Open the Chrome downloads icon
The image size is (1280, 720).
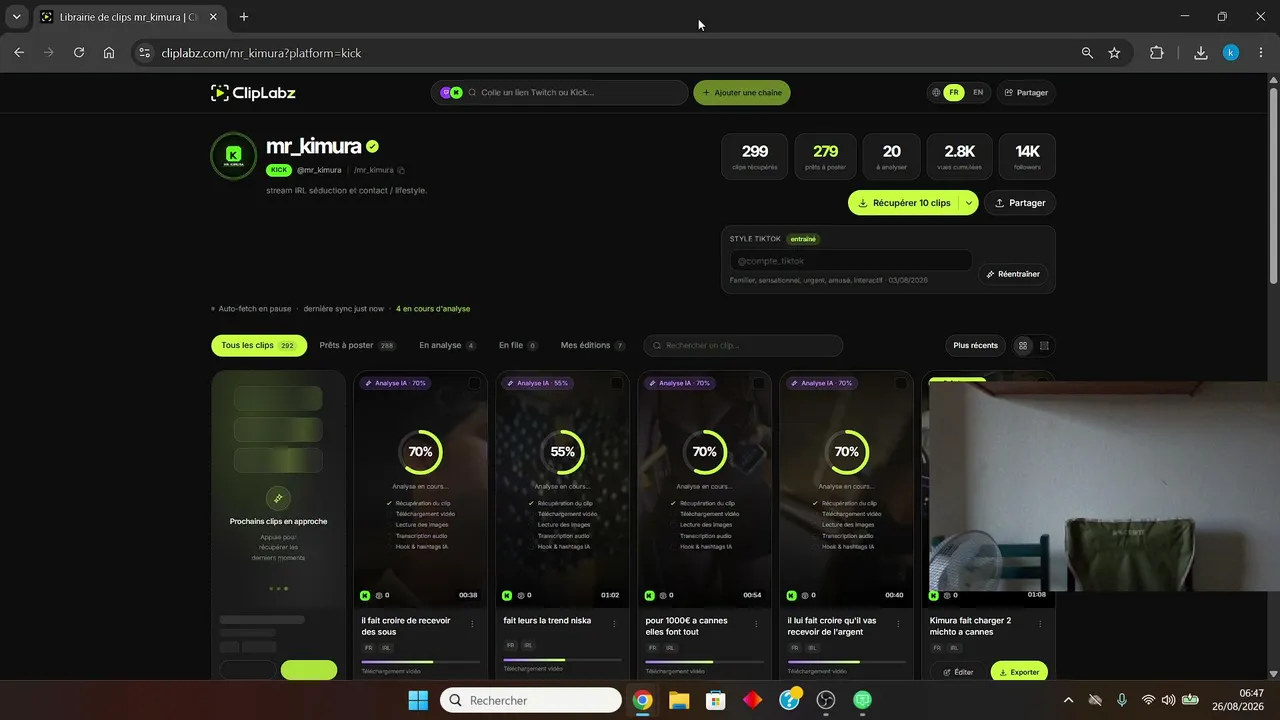point(1201,53)
